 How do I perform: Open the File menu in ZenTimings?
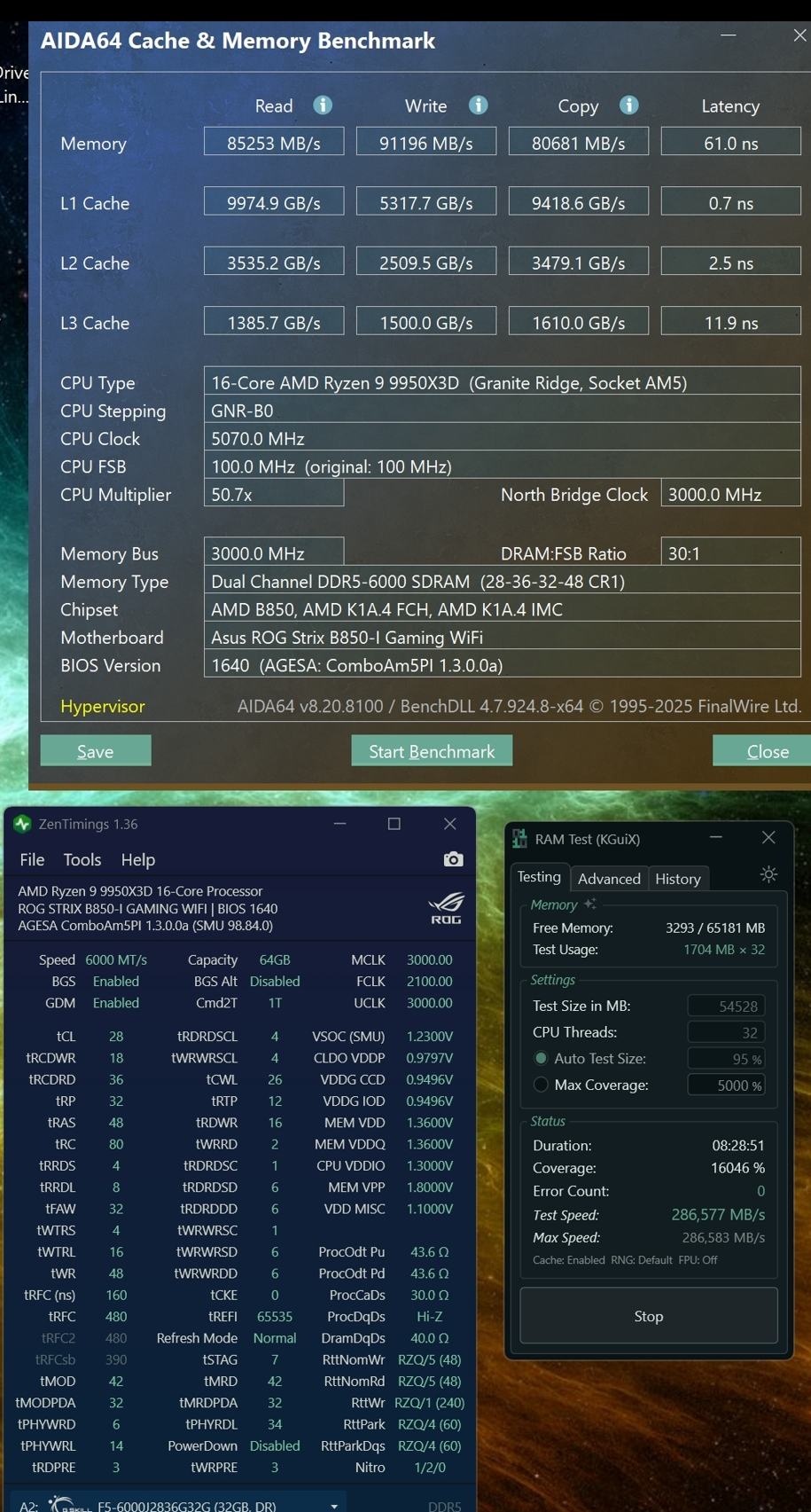click(32, 859)
